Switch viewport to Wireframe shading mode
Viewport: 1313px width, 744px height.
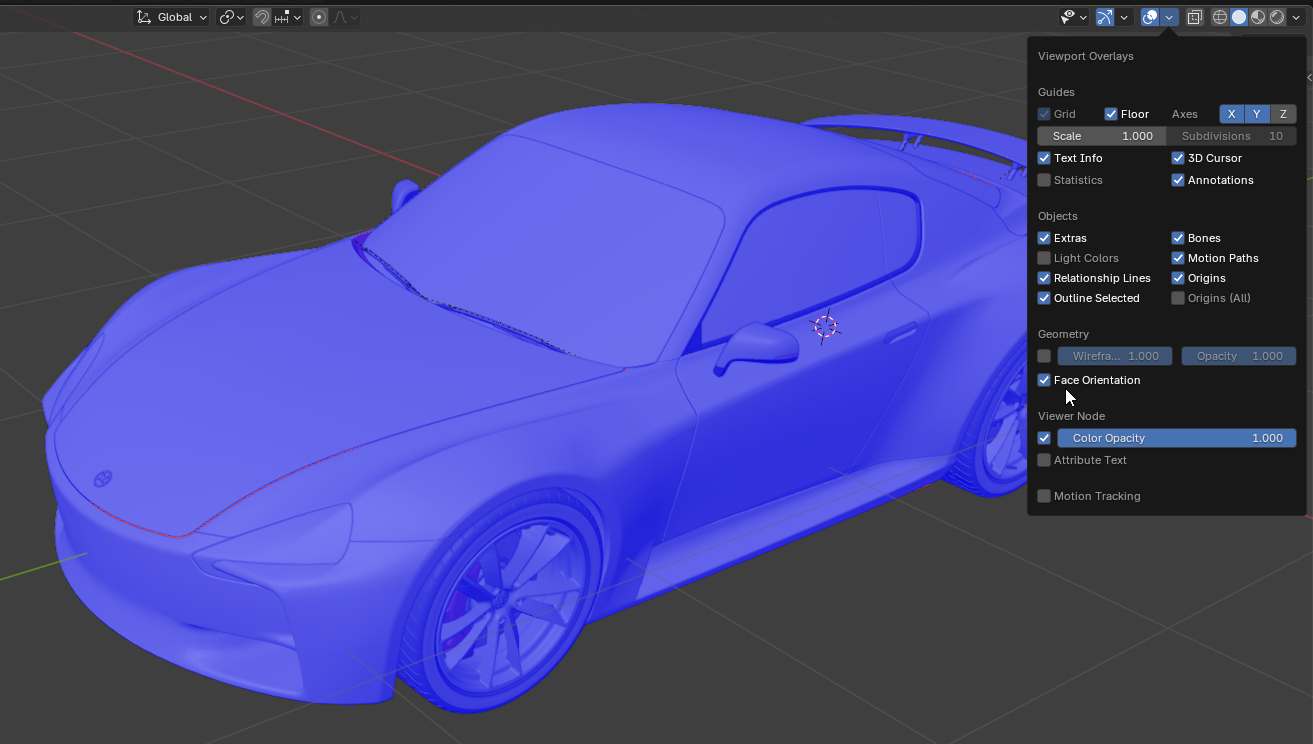1219,17
